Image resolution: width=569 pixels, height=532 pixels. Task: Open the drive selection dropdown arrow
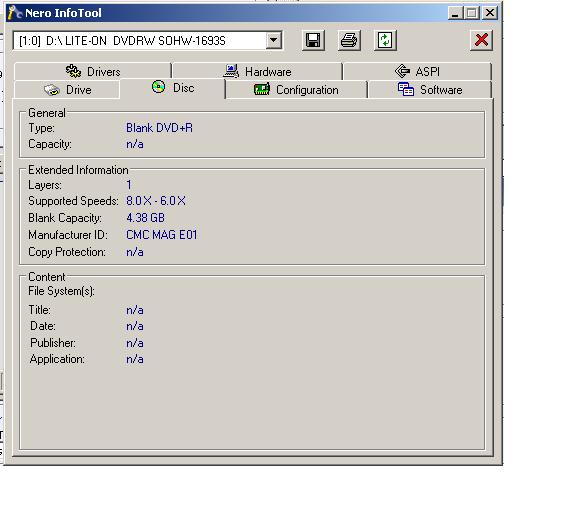click(x=274, y=40)
